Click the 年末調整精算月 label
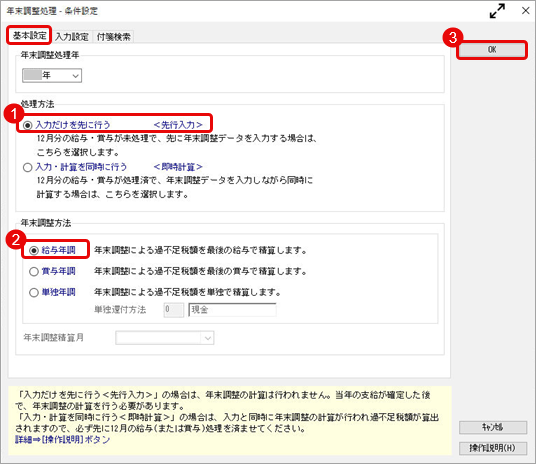 [x=54, y=338]
